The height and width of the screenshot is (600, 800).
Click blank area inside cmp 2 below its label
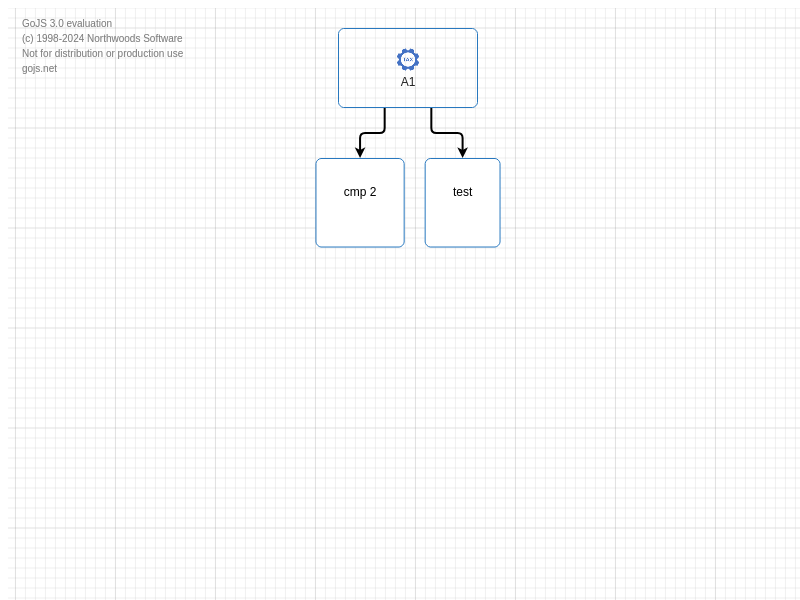[360, 225]
